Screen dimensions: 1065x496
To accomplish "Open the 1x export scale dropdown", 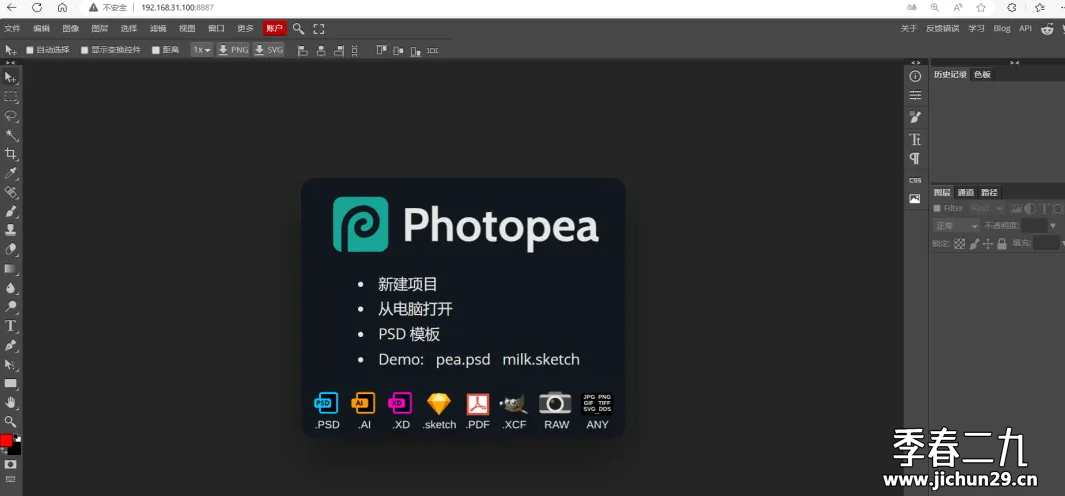I will coord(202,50).
